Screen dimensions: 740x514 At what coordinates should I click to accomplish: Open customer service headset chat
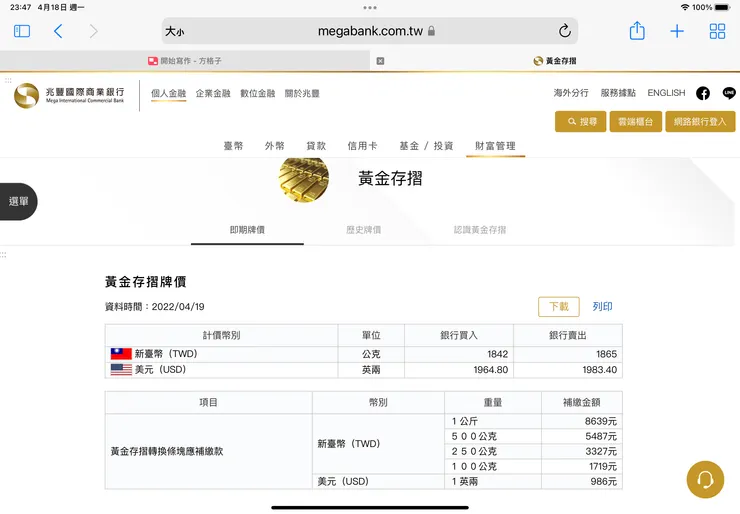(705, 480)
